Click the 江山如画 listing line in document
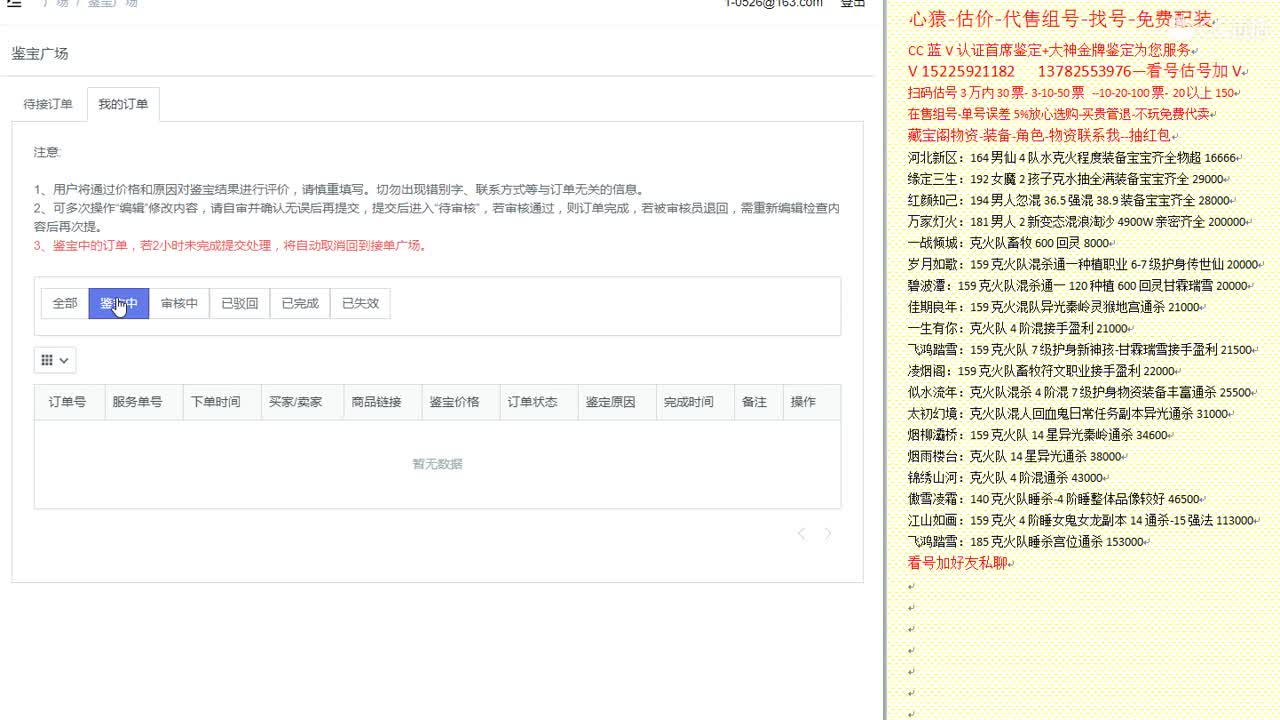The height and width of the screenshot is (720, 1280). click(x=1084, y=520)
